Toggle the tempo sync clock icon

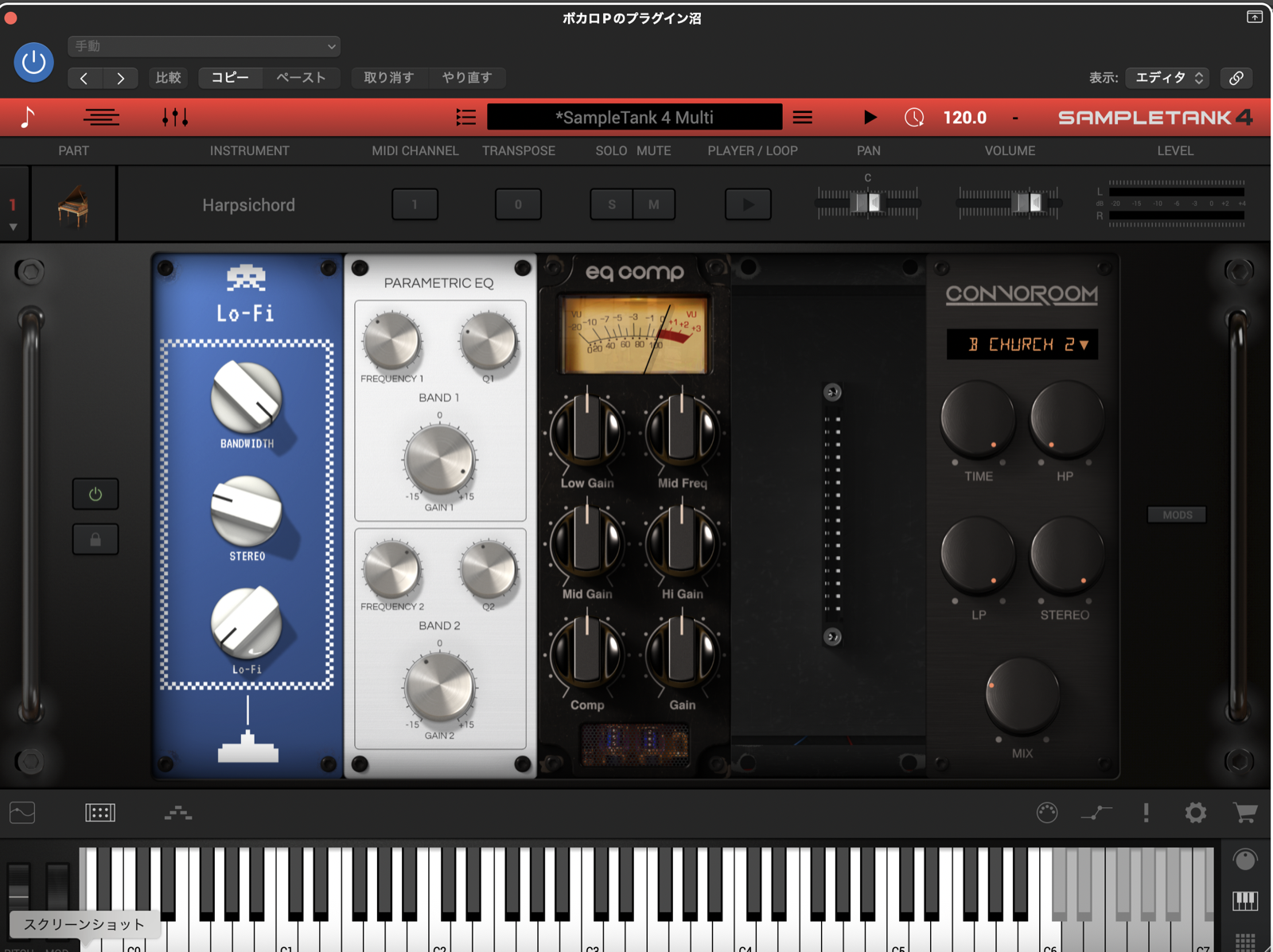[914, 118]
